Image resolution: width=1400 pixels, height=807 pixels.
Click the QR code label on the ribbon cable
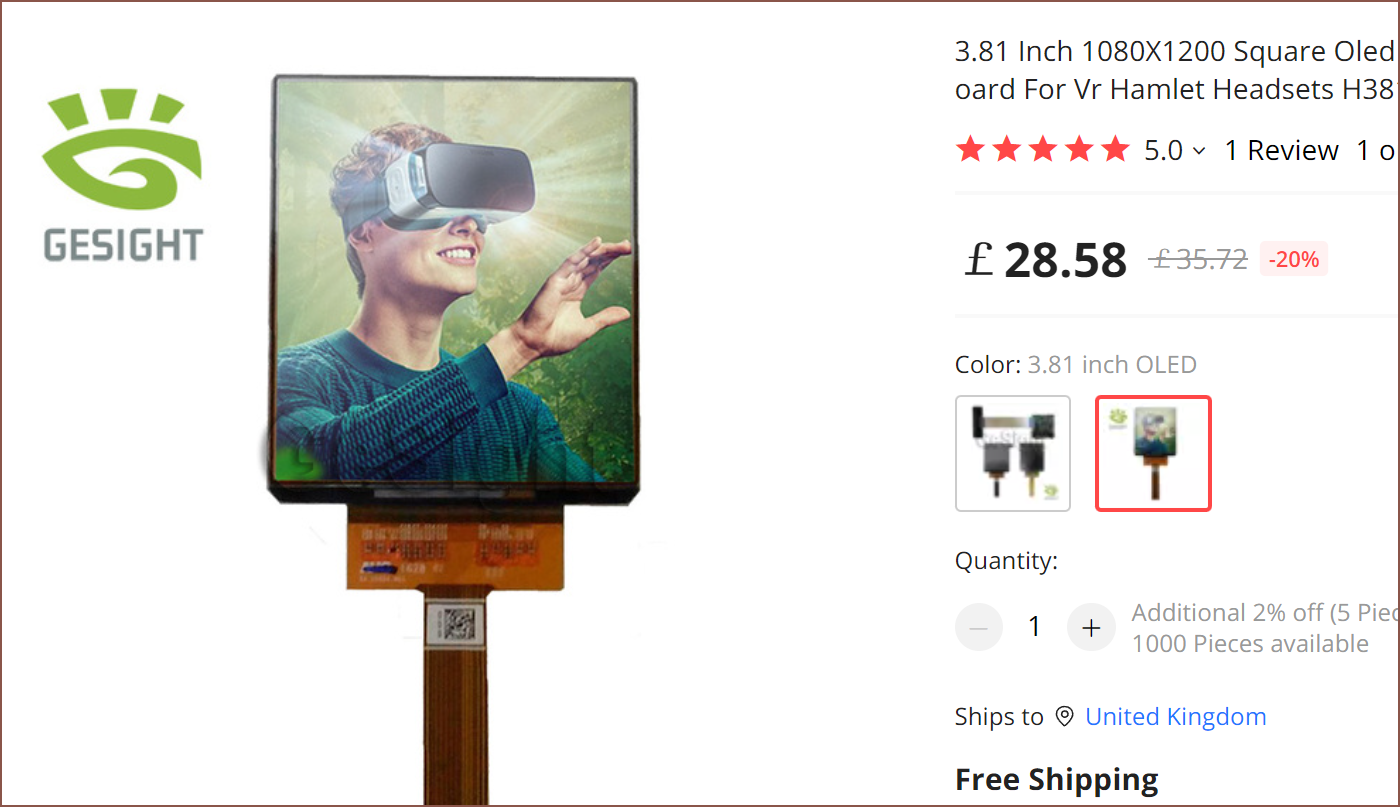click(458, 624)
